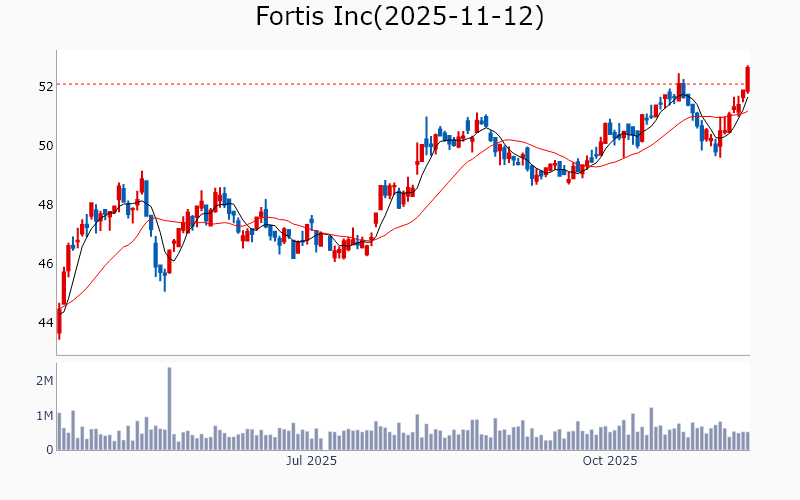The width and height of the screenshot is (800, 500).
Task: Select the Jul 2025 date label
Action: point(311,461)
